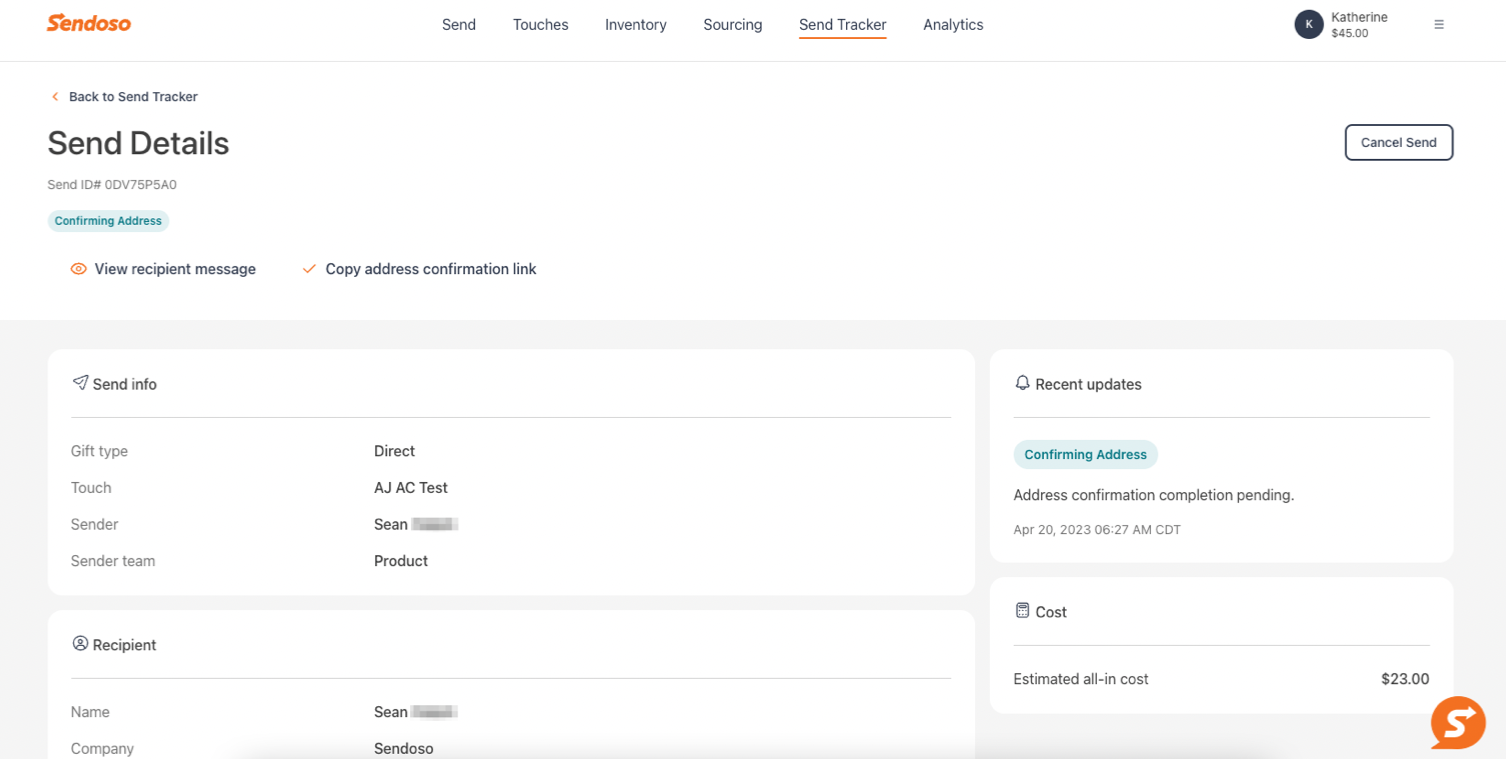Viewport: 1506px width, 759px height.
Task: Click Address confirmation completion pending text
Action: point(1153,495)
